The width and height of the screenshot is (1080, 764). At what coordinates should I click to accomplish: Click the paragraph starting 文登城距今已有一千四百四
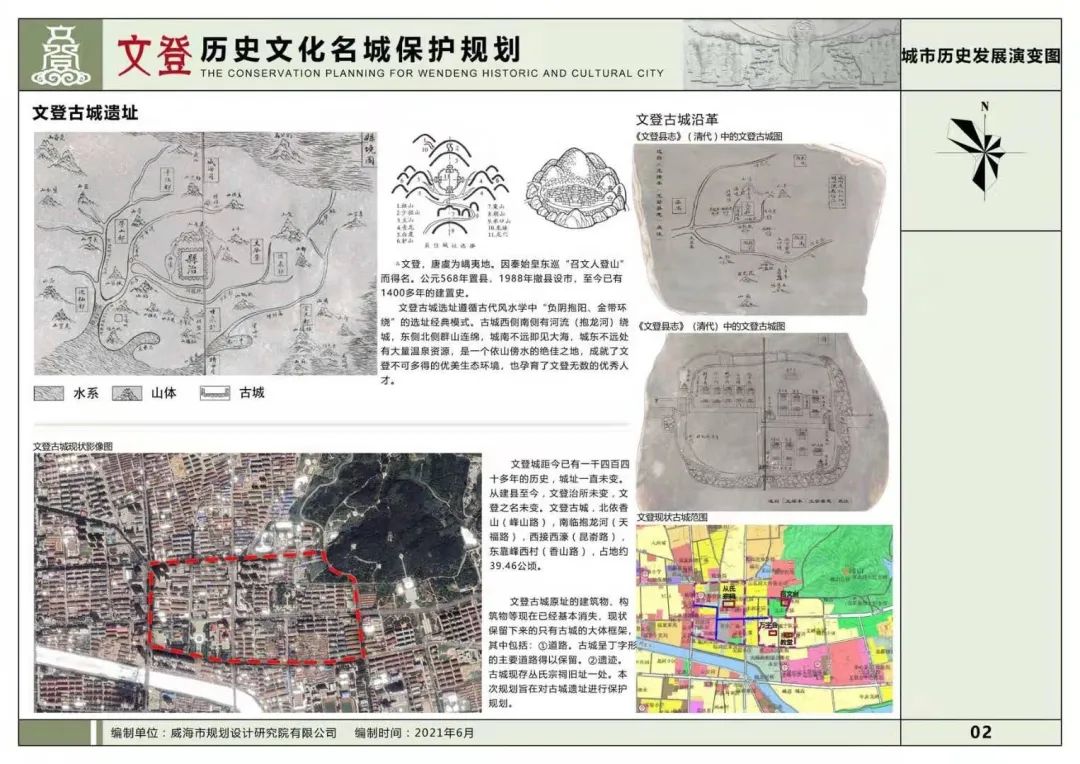[559, 515]
